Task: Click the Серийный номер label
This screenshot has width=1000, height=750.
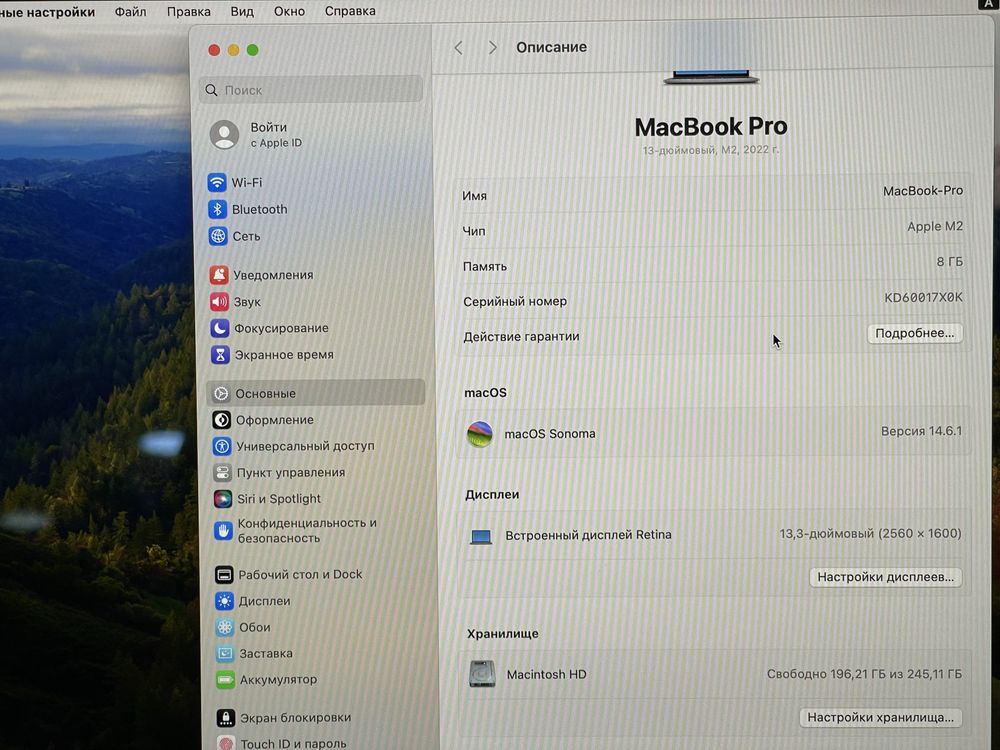Action: tap(515, 302)
